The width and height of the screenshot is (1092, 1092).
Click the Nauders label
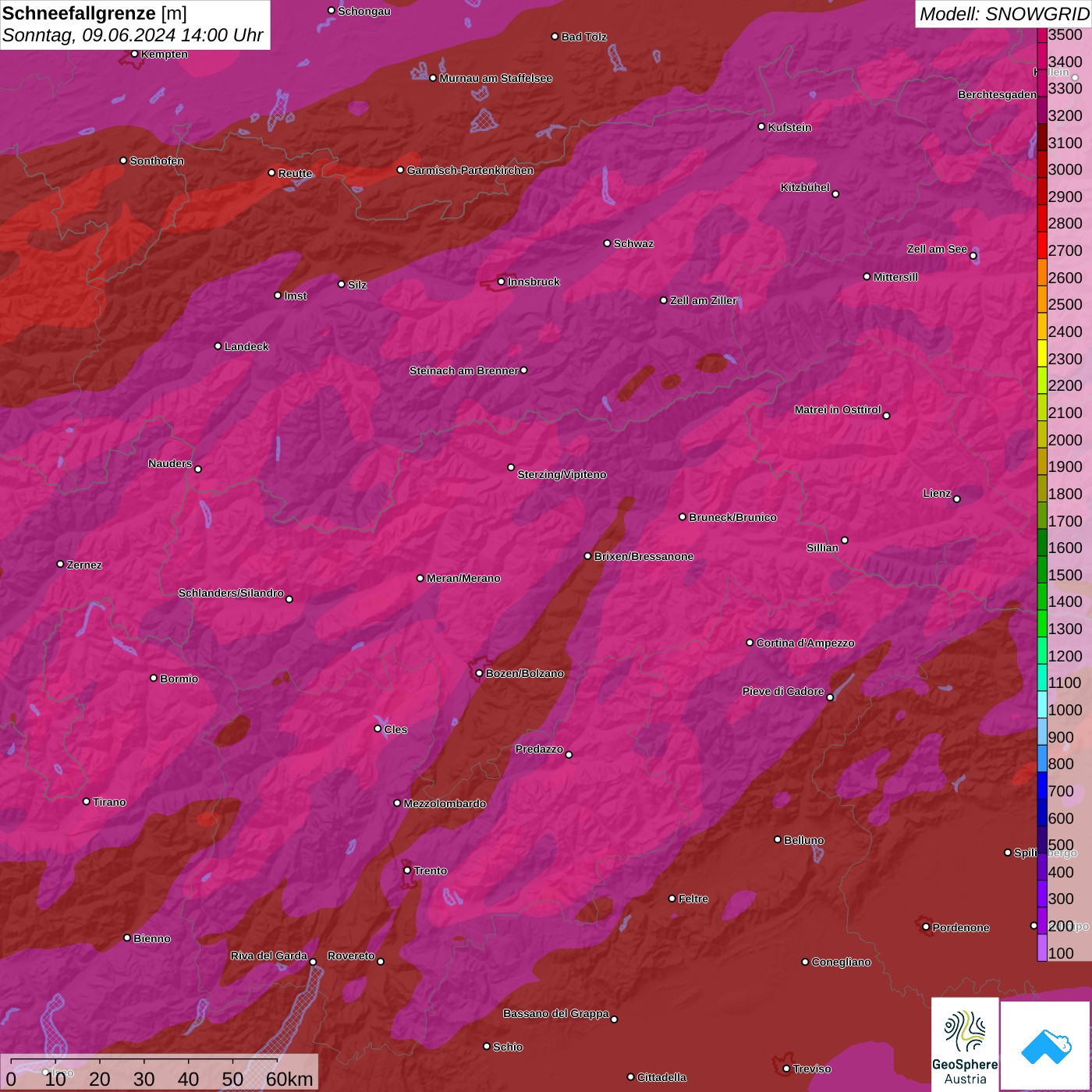click(170, 463)
